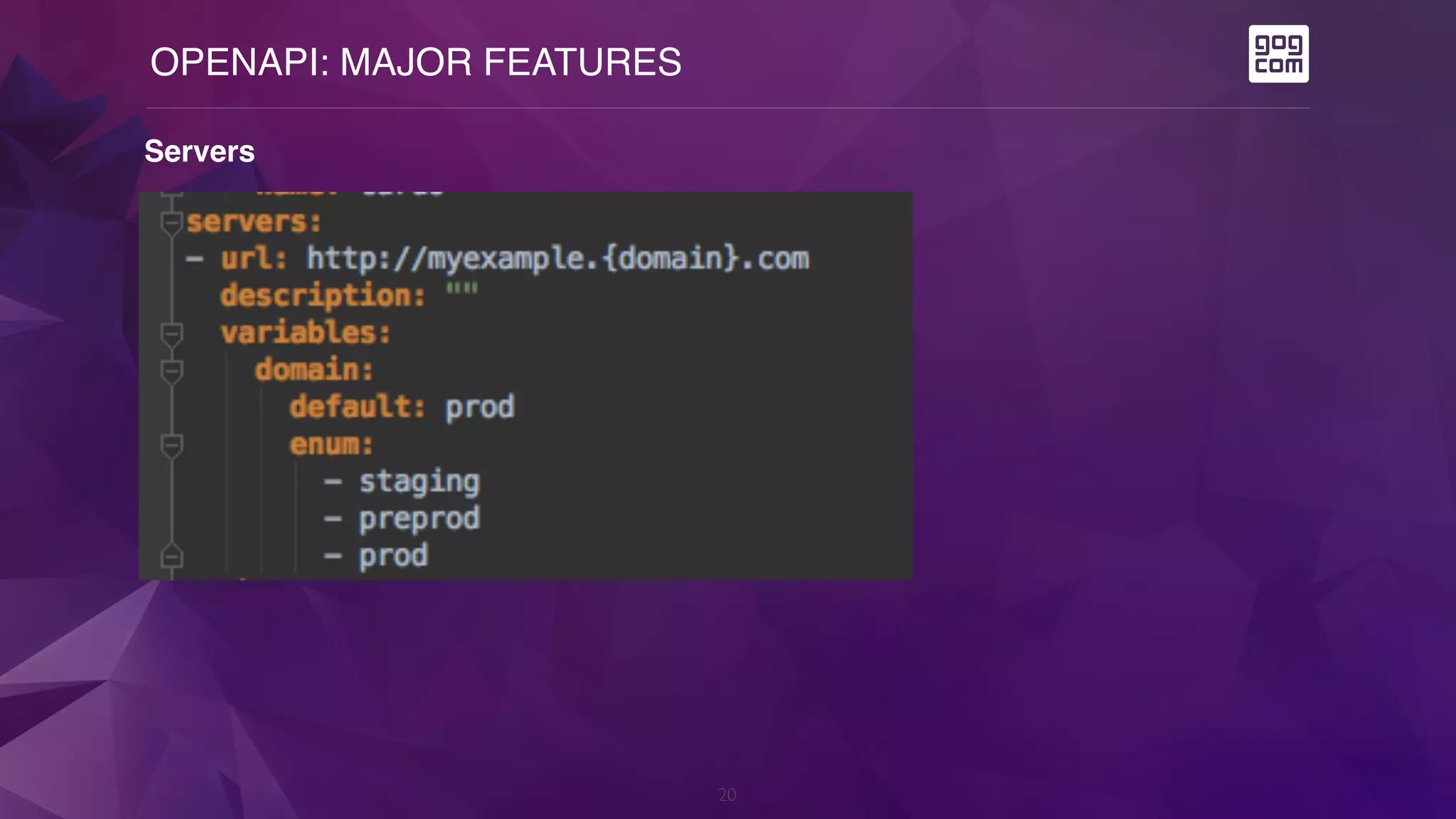Click the 'preprod' enum entry
Viewport: 1456px width, 819px height.
click(x=419, y=520)
